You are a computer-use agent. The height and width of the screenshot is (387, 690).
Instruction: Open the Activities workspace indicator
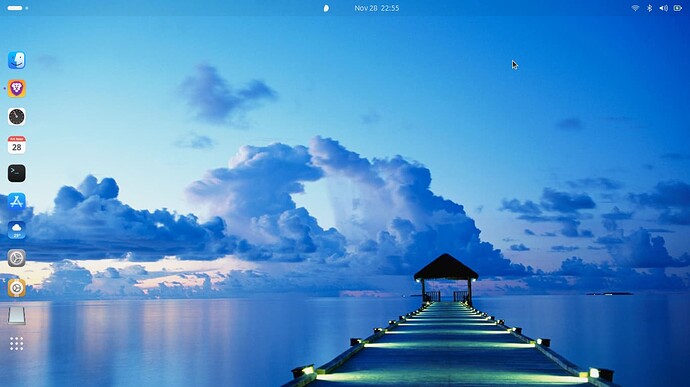(18, 8)
